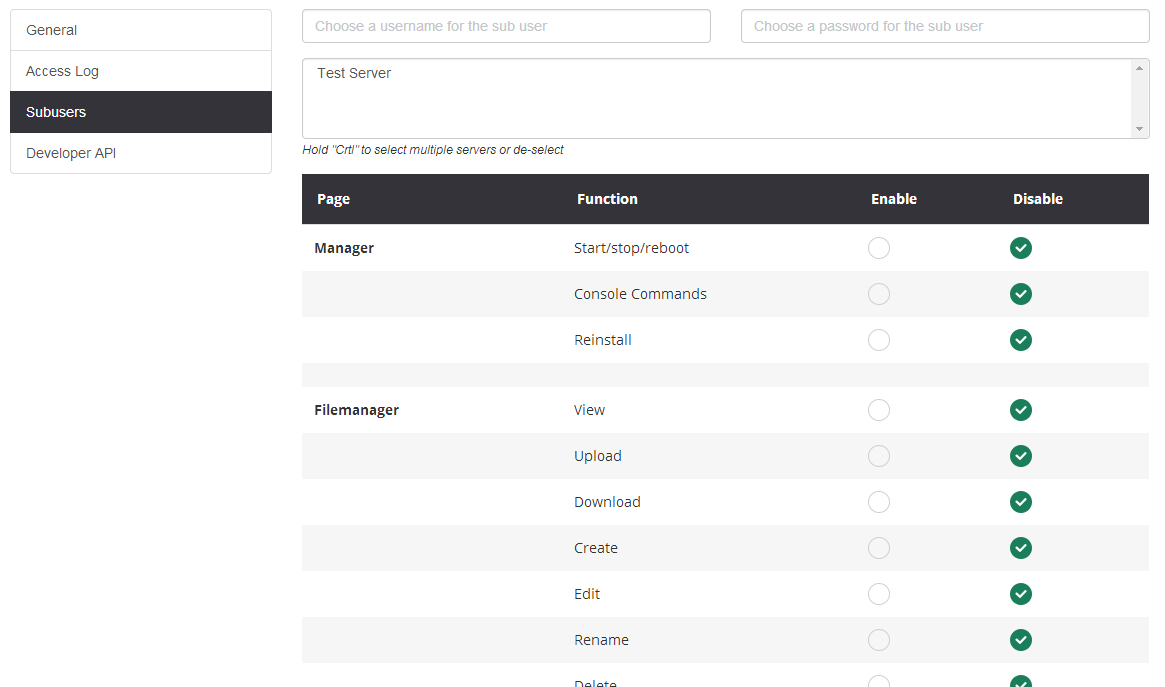Enable the Reinstall permission

(x=879, y=340)
